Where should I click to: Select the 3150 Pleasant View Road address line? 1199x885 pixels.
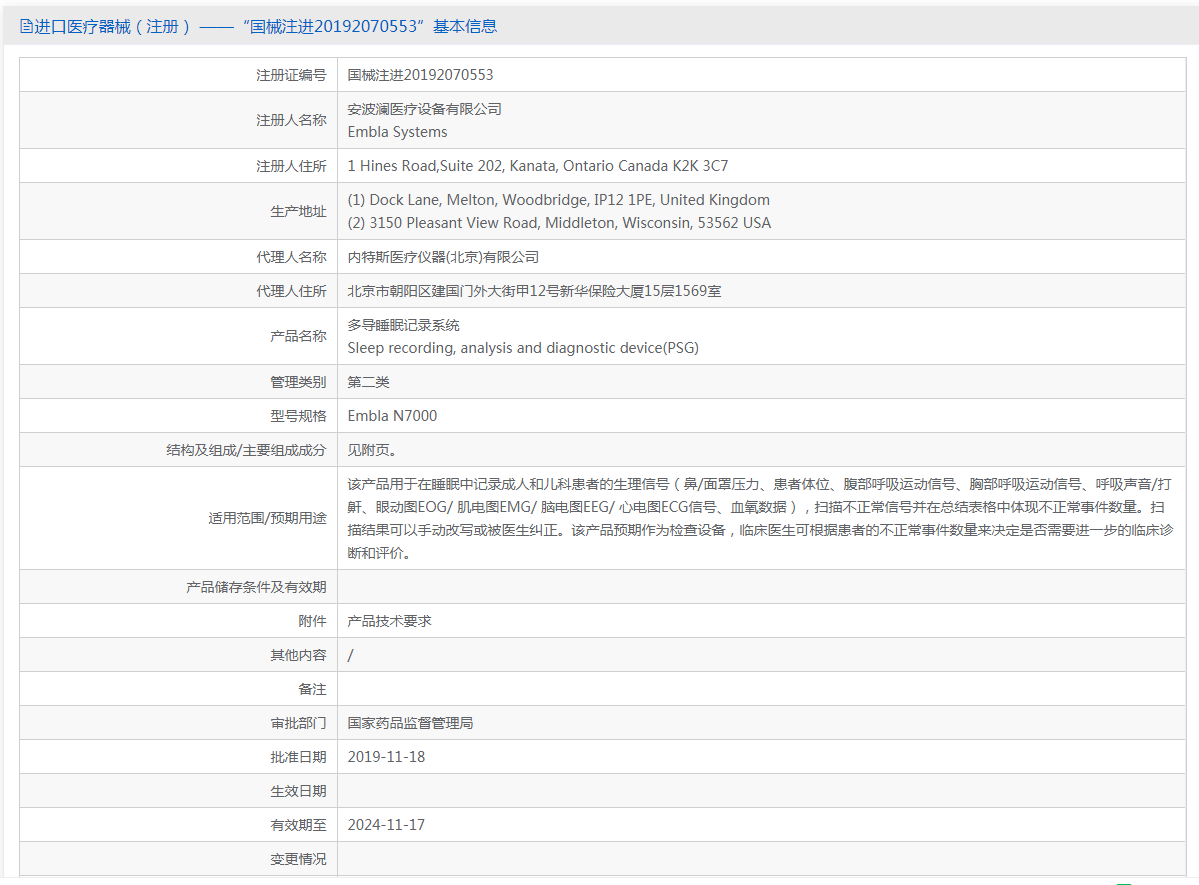point(559,223)
